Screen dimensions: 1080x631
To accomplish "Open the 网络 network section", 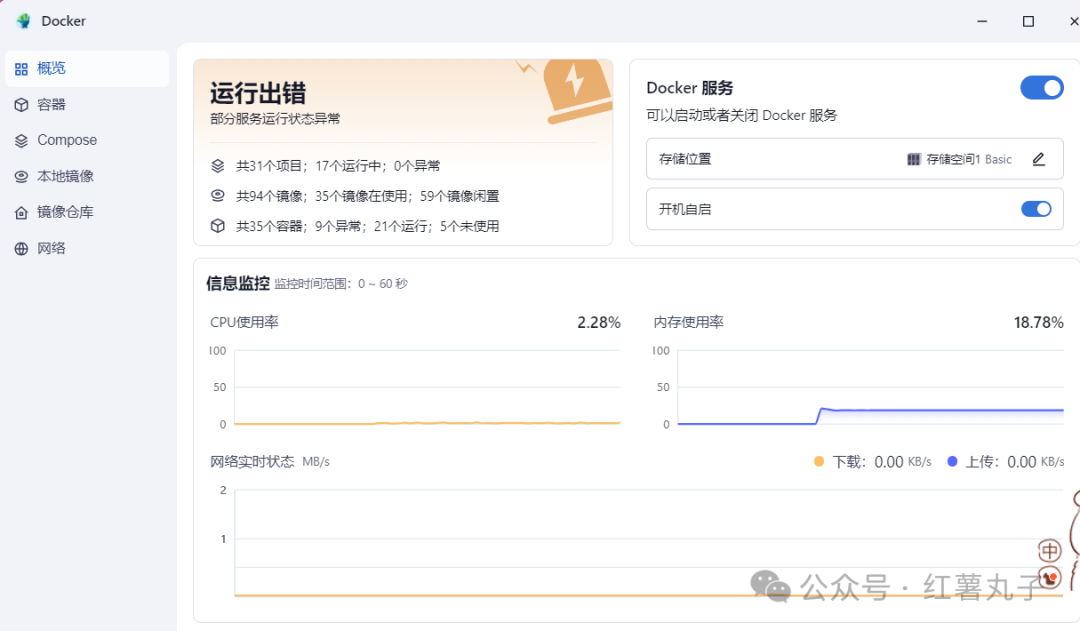I will tap(87, 249).
